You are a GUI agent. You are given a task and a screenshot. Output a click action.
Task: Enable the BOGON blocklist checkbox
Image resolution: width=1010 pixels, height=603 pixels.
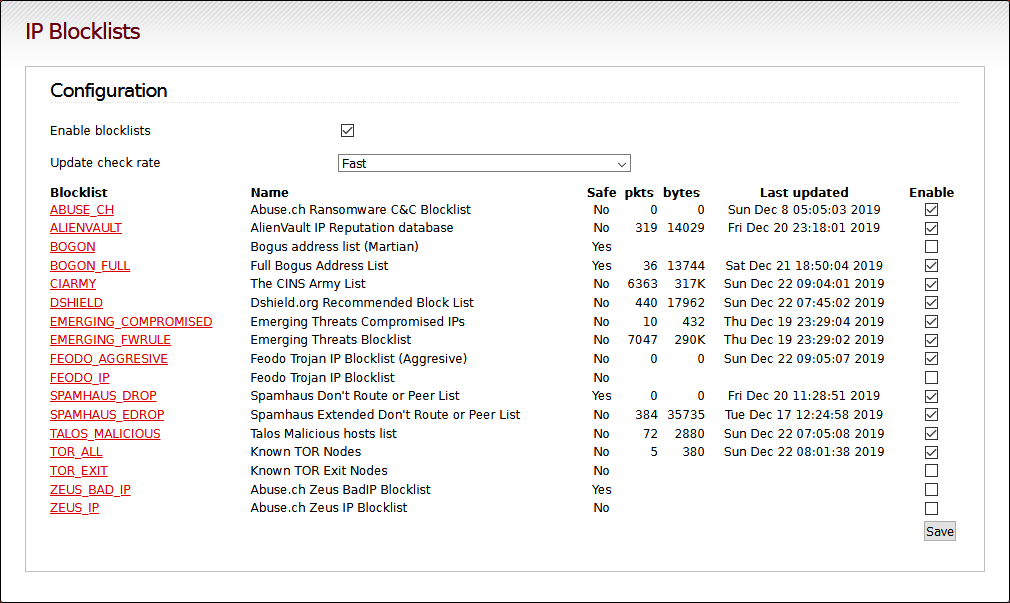click(931, 247)
